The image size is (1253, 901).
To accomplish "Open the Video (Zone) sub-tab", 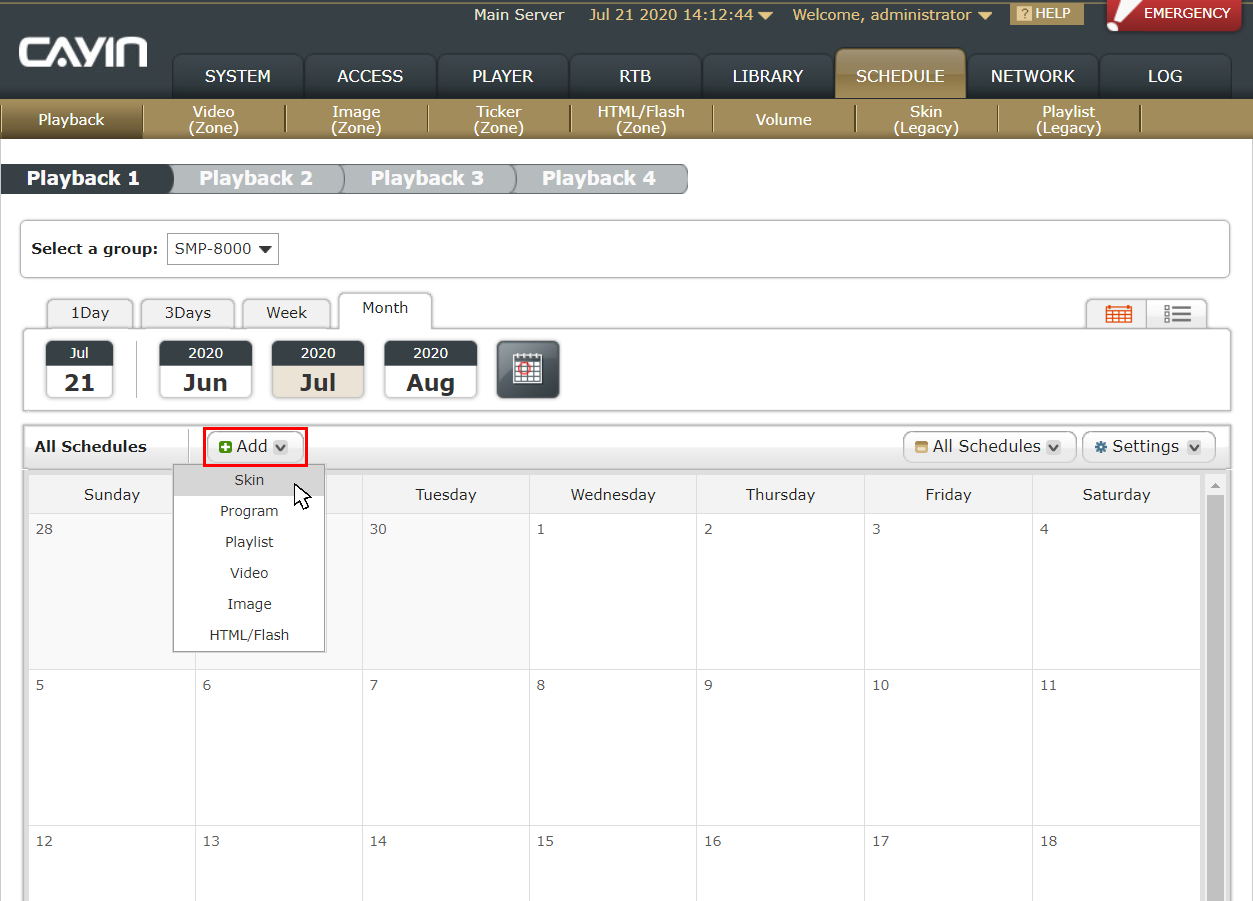I will pyautogui.click(x=214, y=120).
